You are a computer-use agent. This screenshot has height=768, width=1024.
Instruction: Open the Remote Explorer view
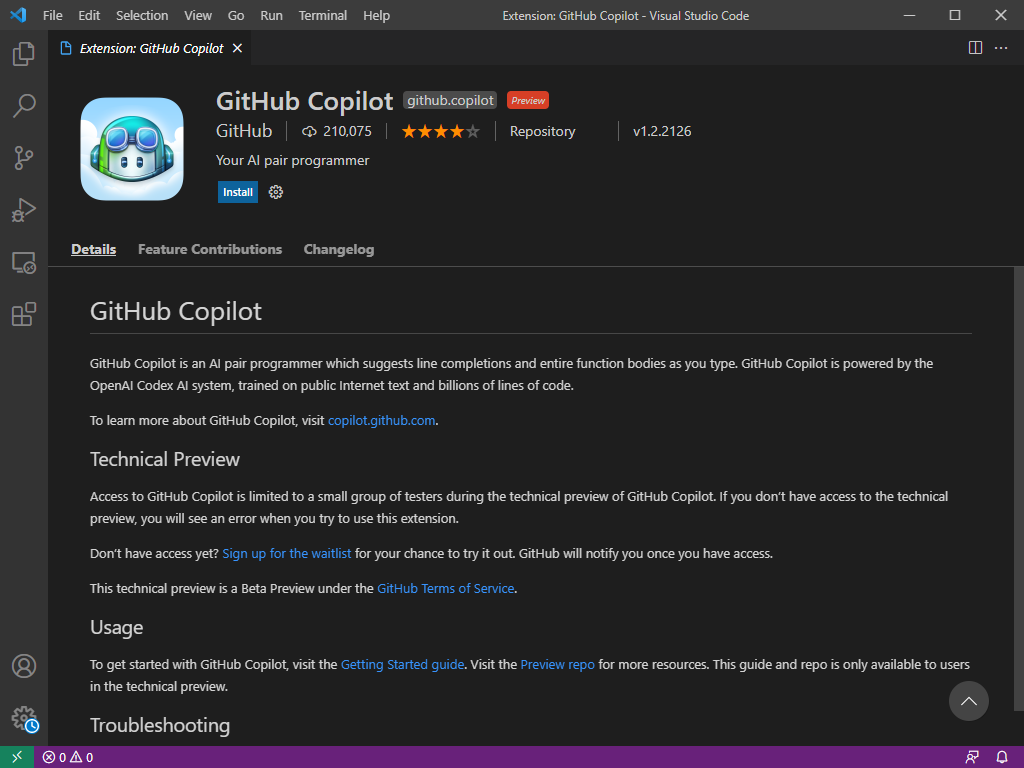[24, 263]
